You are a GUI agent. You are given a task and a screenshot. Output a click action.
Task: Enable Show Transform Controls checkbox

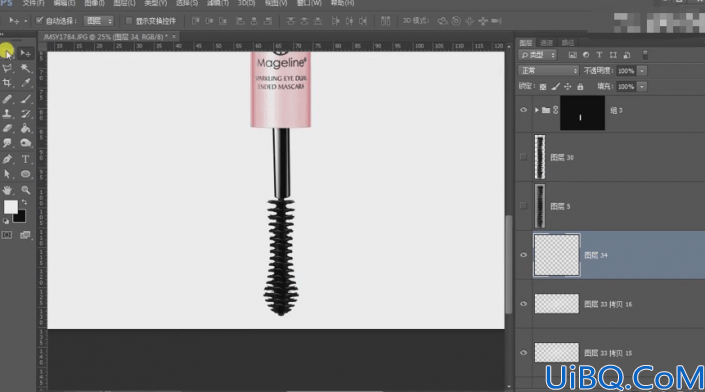tap(129, 21)
